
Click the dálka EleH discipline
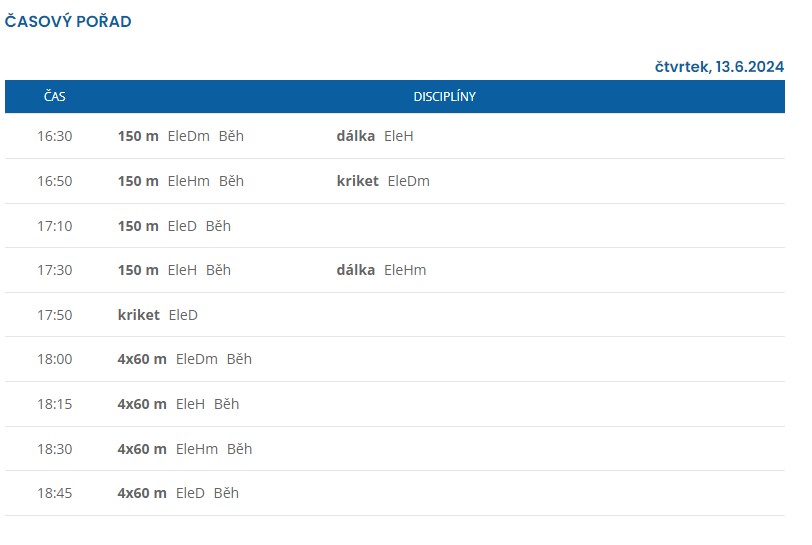pos(374,136)
